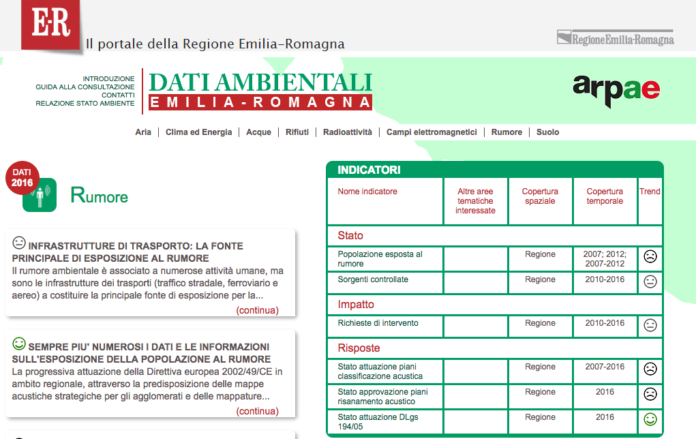Click the arpae logo

[x=616, y=90]
